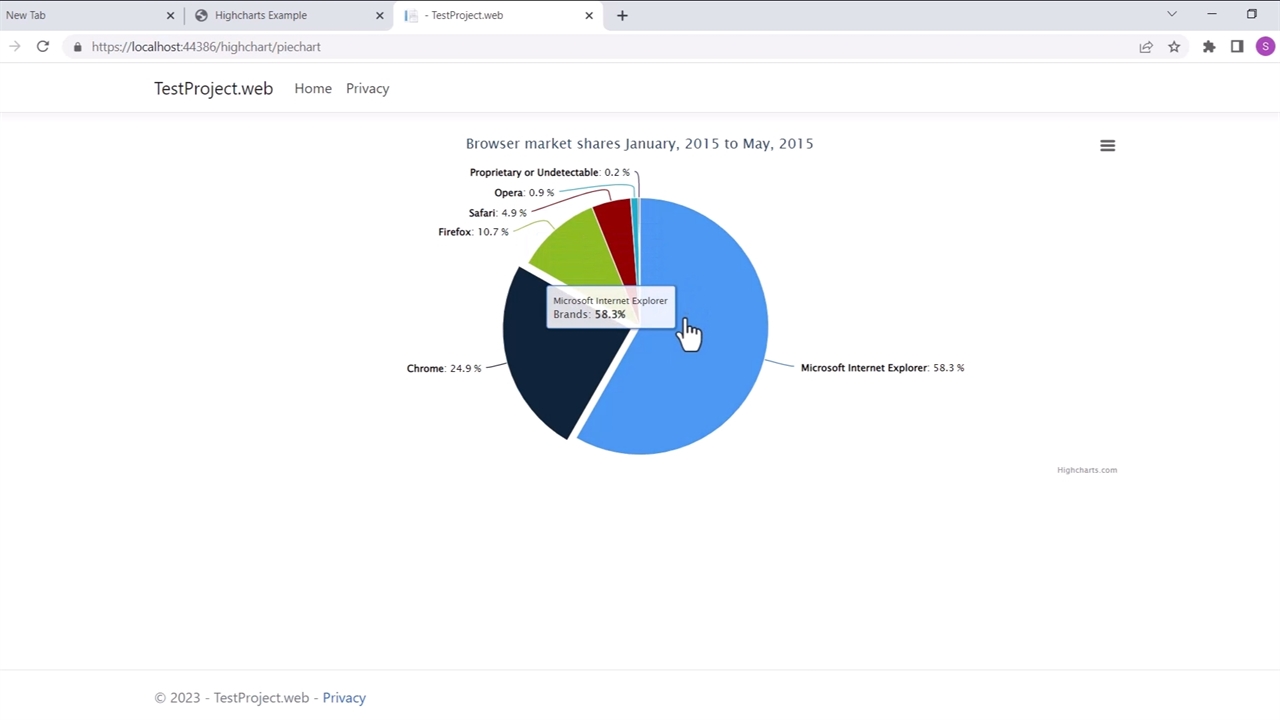Open the chart context hamburger menu

1107,146
